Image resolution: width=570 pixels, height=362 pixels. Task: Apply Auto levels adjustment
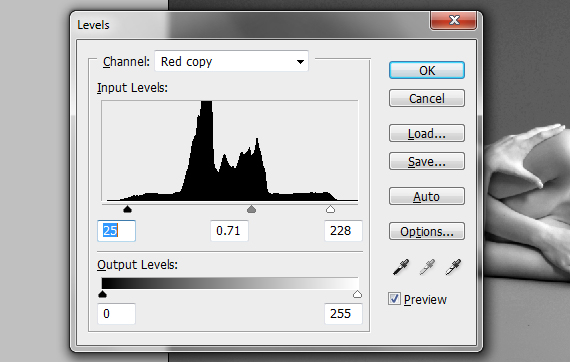(427, 197)
